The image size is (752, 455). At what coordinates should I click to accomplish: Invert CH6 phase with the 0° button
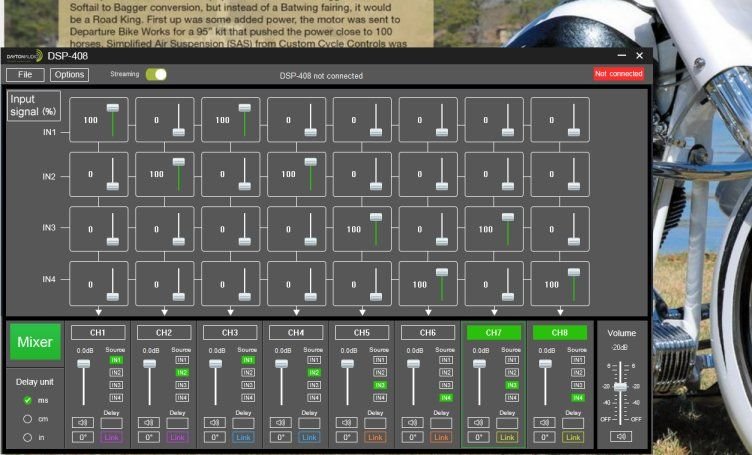(413, 437)
